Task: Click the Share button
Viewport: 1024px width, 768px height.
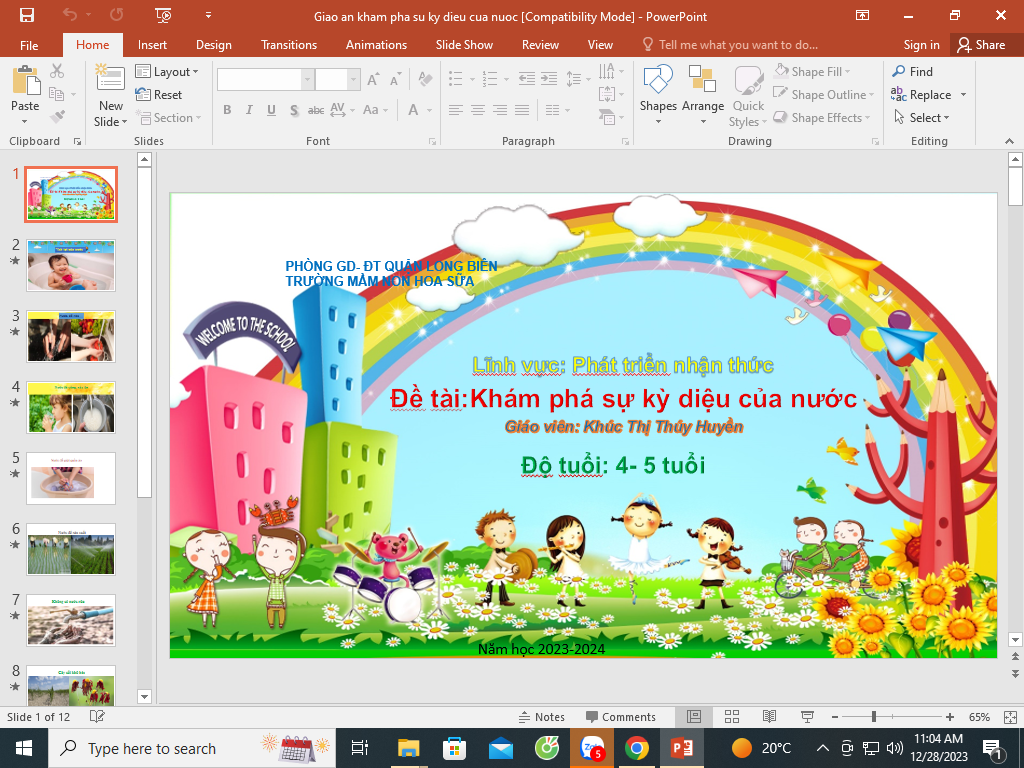Action: 980,45
